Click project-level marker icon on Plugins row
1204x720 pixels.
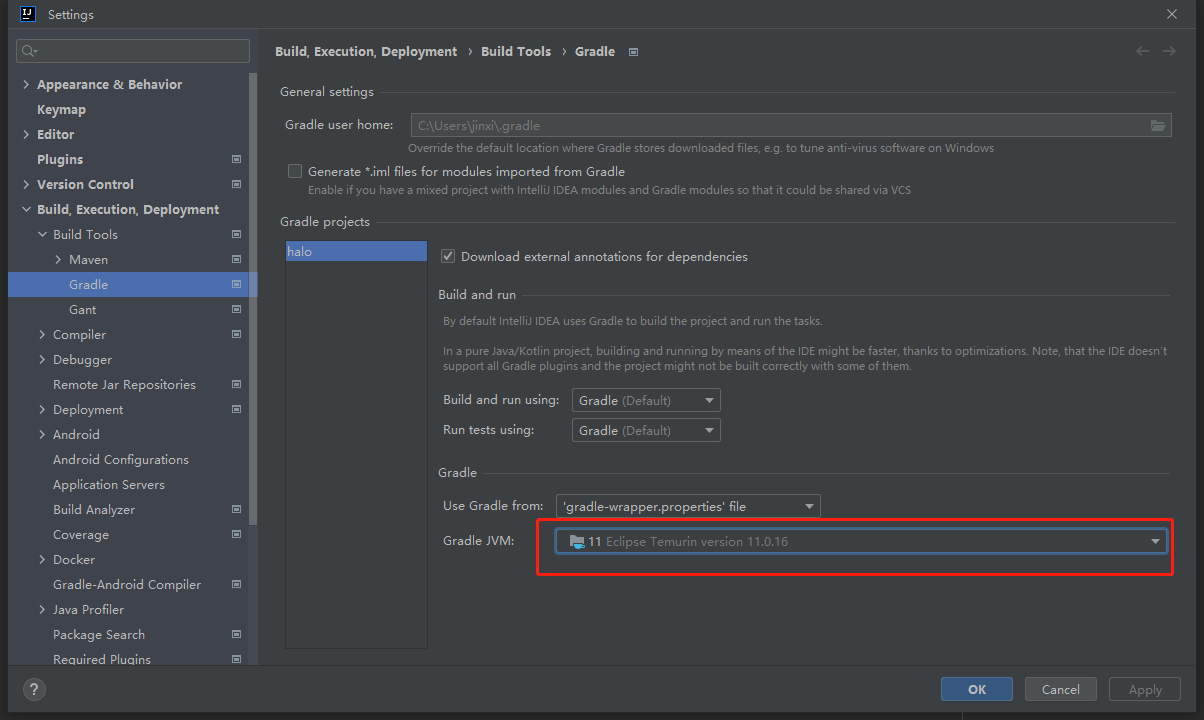click(236, 159)
